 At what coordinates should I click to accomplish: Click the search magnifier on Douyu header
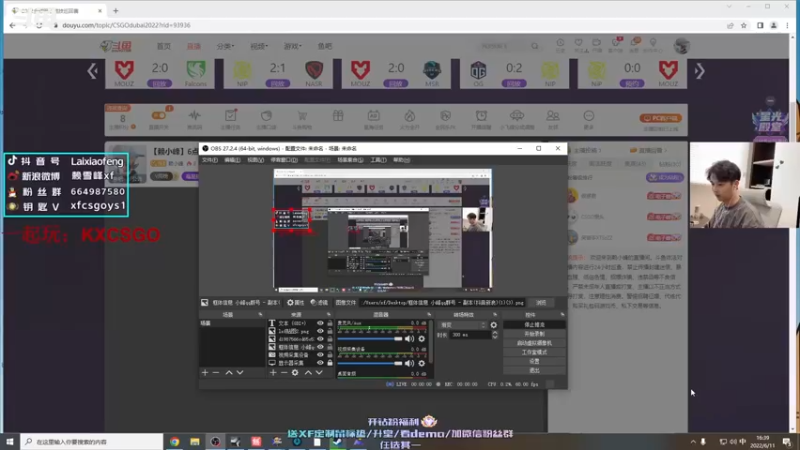click(535, 46)
